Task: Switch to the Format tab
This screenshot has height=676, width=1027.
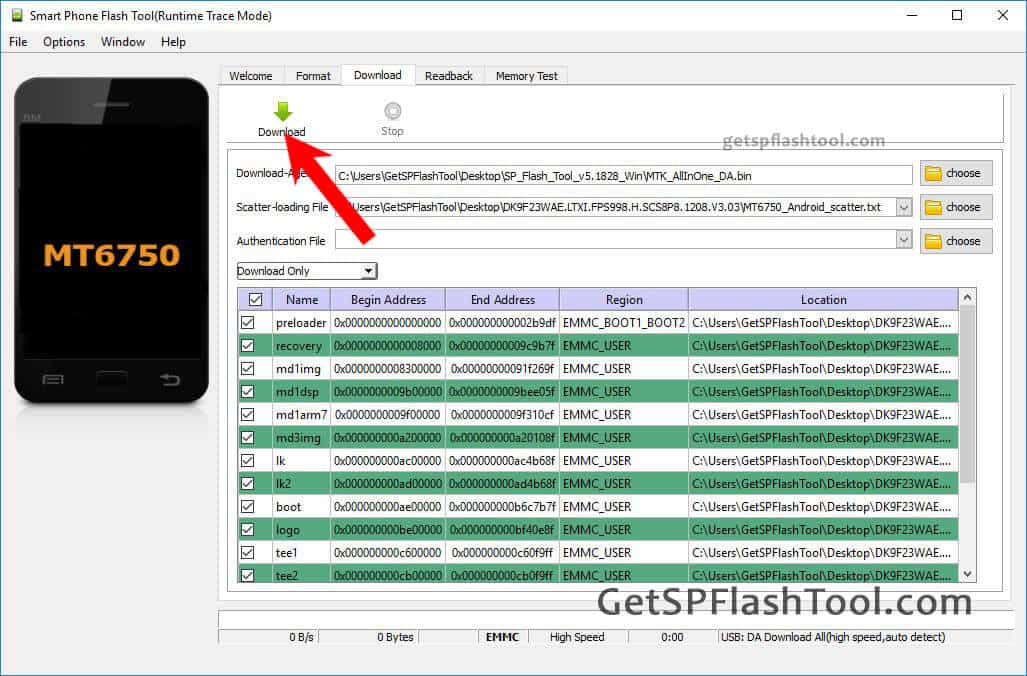Action: coord(313,76)
